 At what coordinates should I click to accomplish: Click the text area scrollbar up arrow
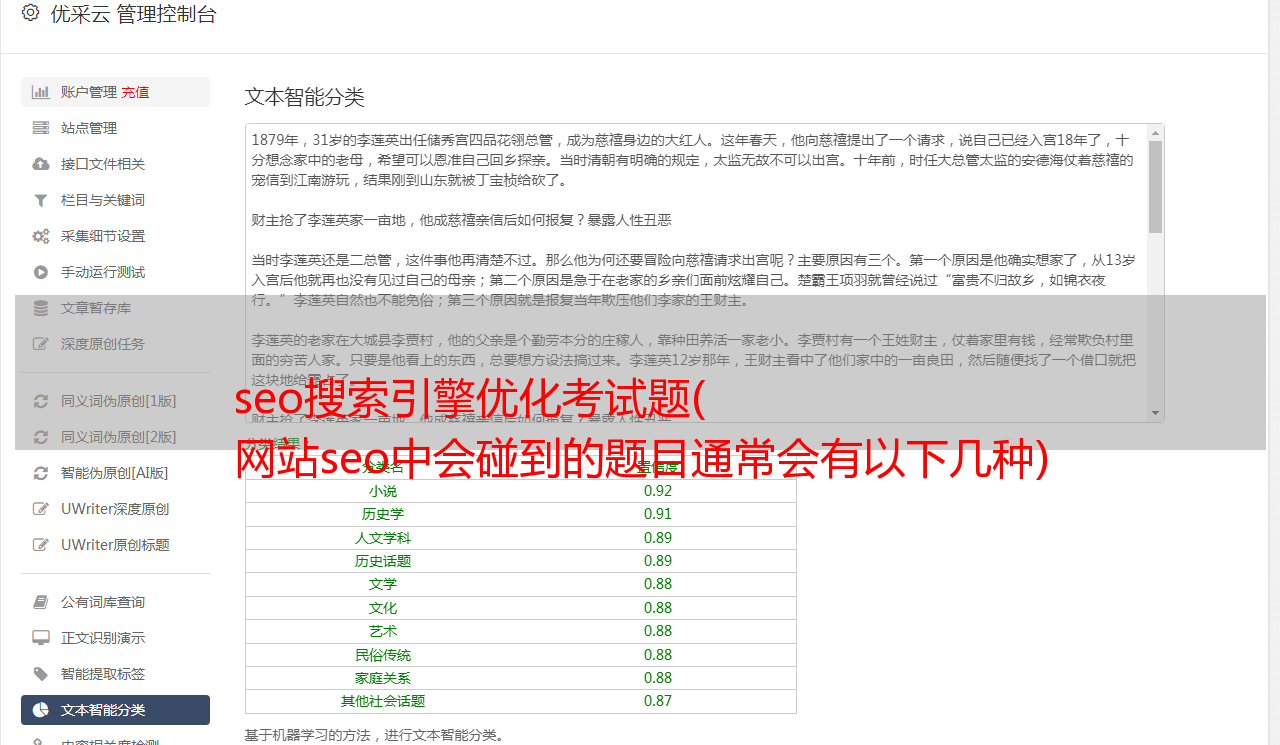point(1155,132)
